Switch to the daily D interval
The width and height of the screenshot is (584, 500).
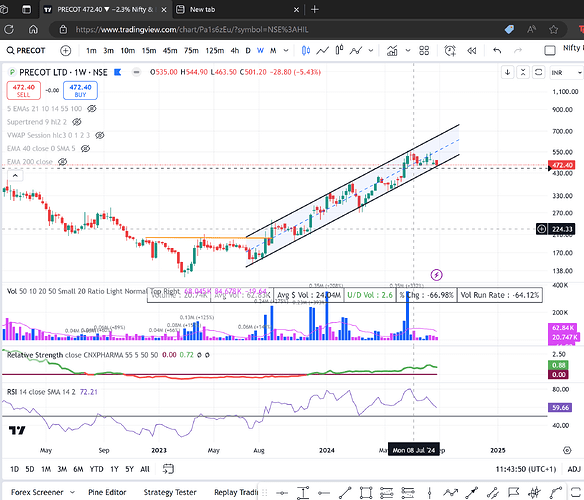(248, 50)
